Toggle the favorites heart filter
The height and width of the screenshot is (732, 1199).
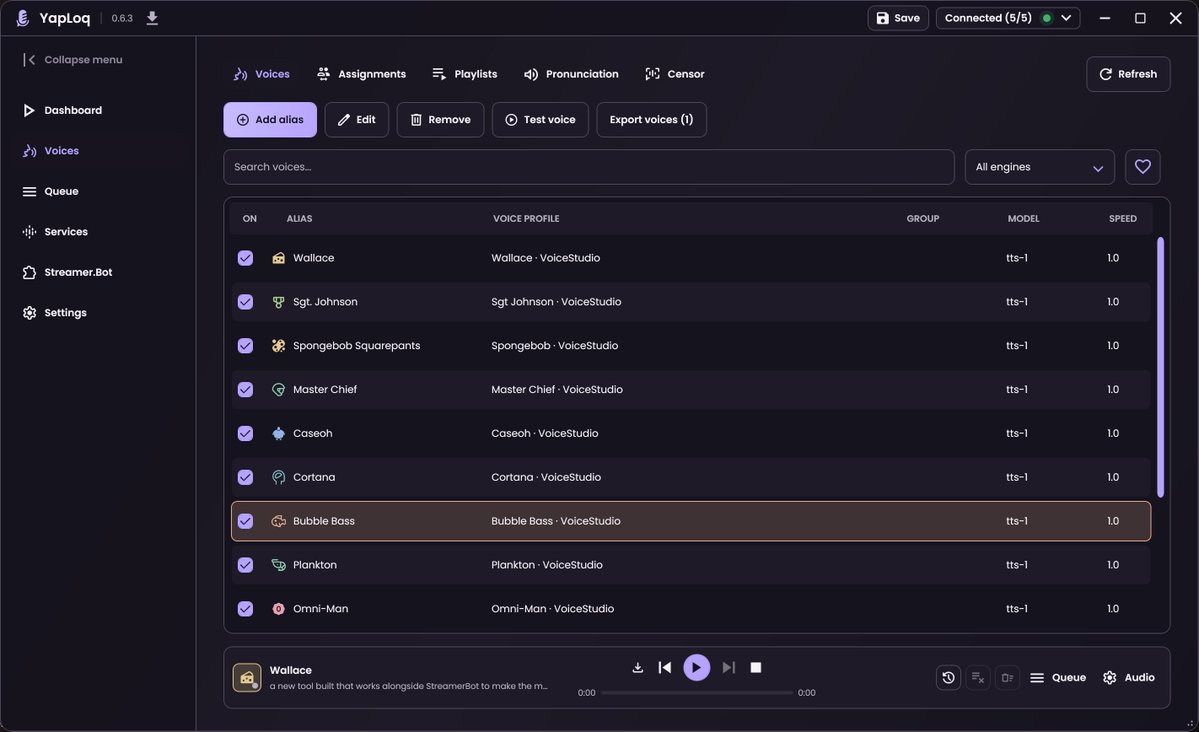[x=1142, y=167]
